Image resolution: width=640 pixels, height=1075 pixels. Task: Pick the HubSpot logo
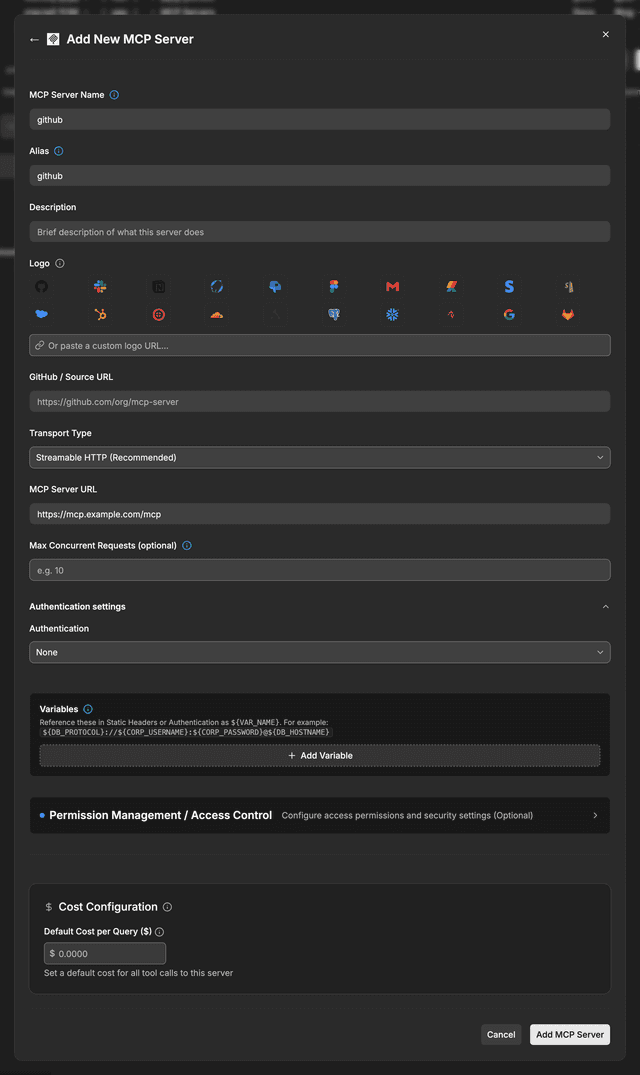[x=100, y=315]
